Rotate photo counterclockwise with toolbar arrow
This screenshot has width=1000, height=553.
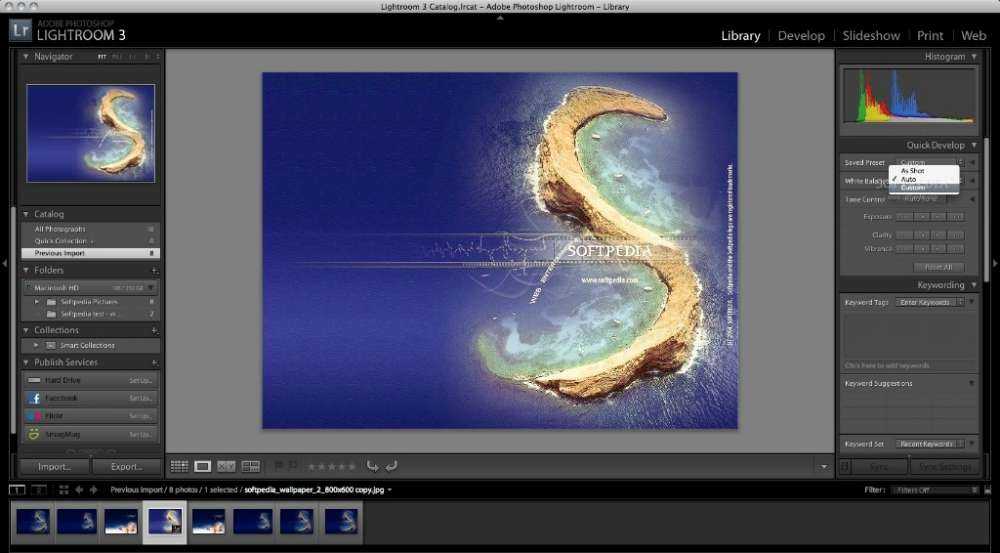tap(372, 466)
